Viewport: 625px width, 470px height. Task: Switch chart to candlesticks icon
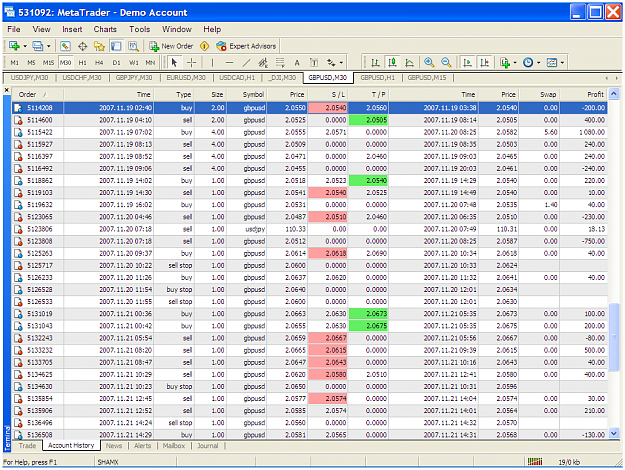coord(393,63)
